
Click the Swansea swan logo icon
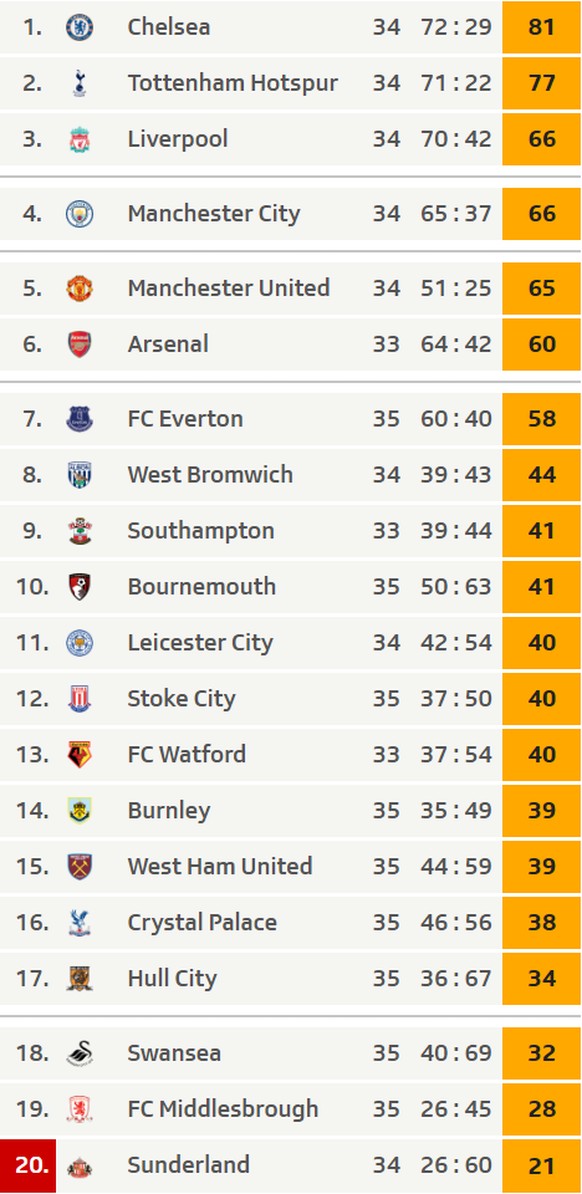pos(79,1053)
